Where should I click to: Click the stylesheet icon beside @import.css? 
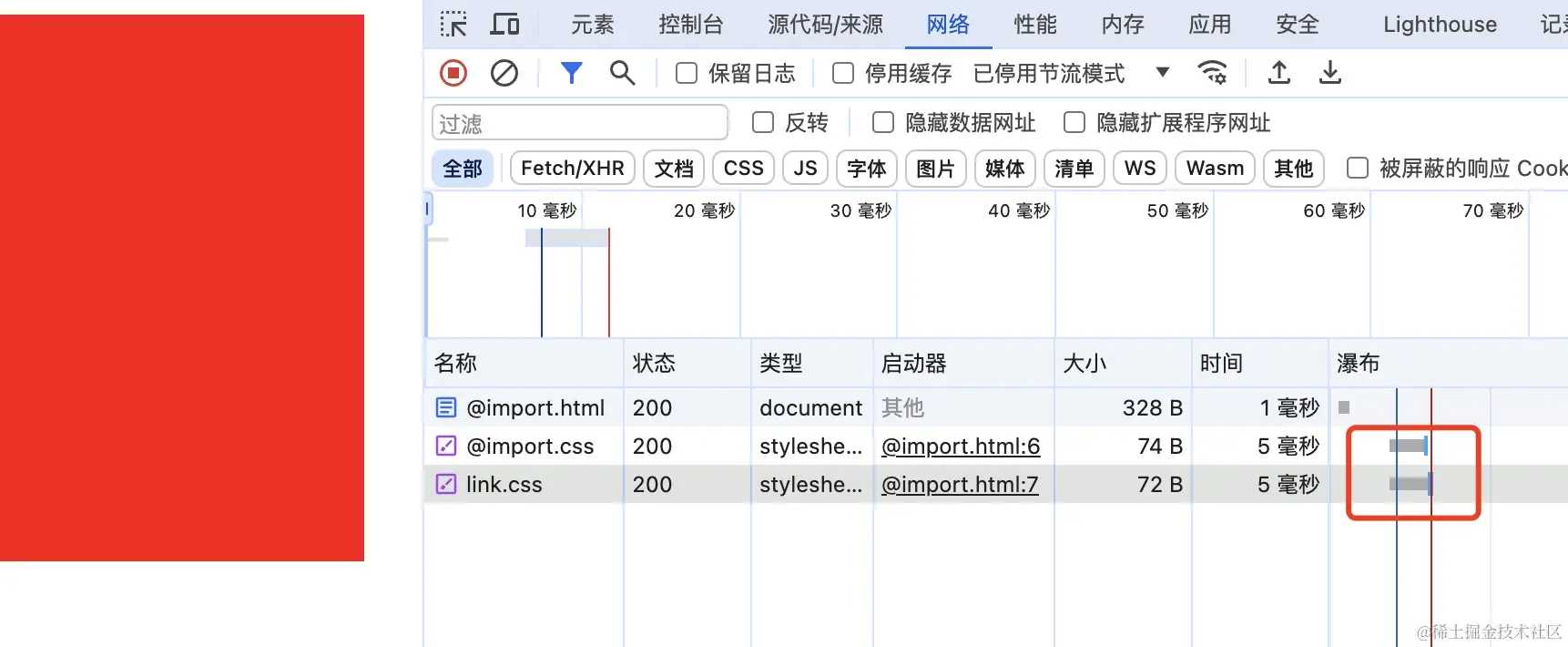(446, 446)
